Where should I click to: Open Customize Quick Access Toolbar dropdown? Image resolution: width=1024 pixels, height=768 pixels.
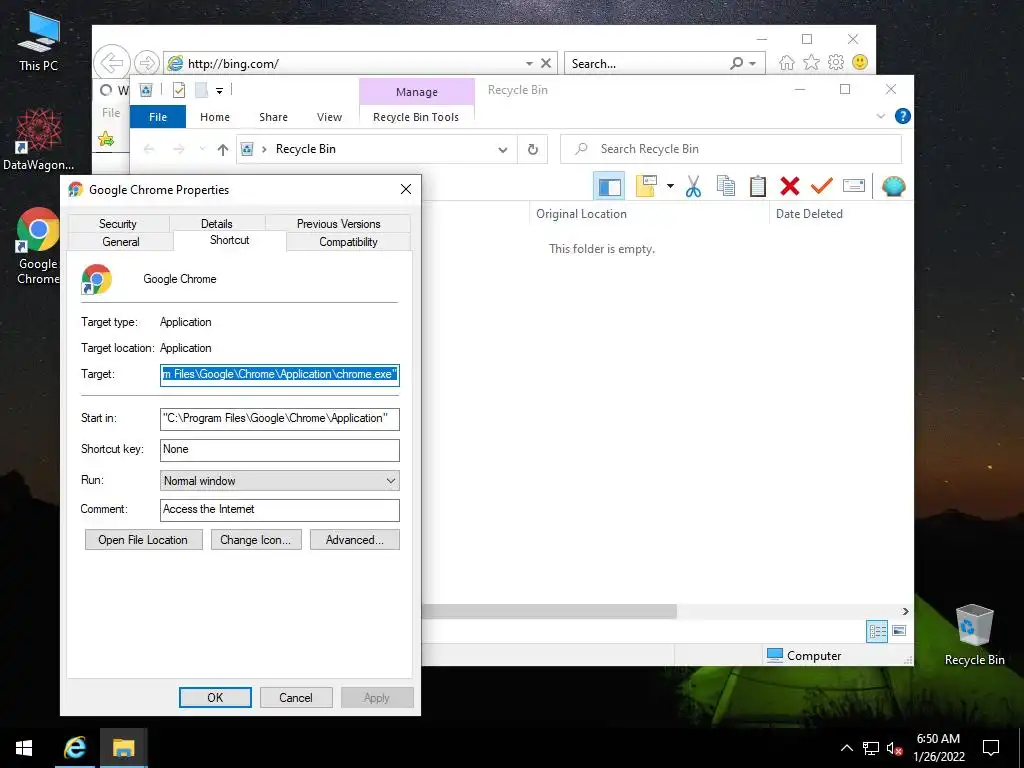pos(219,91)
